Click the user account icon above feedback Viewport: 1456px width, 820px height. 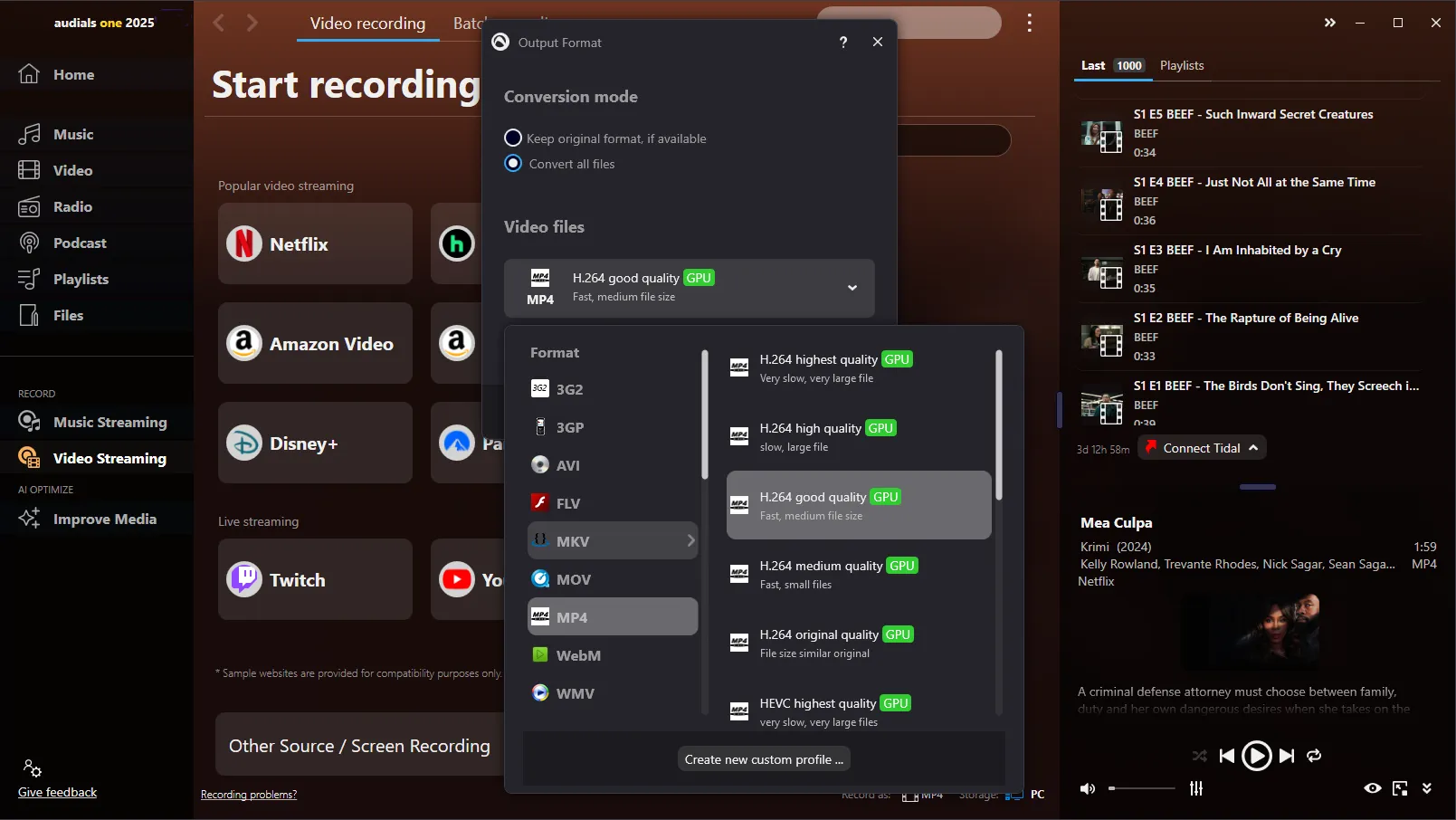32,768
